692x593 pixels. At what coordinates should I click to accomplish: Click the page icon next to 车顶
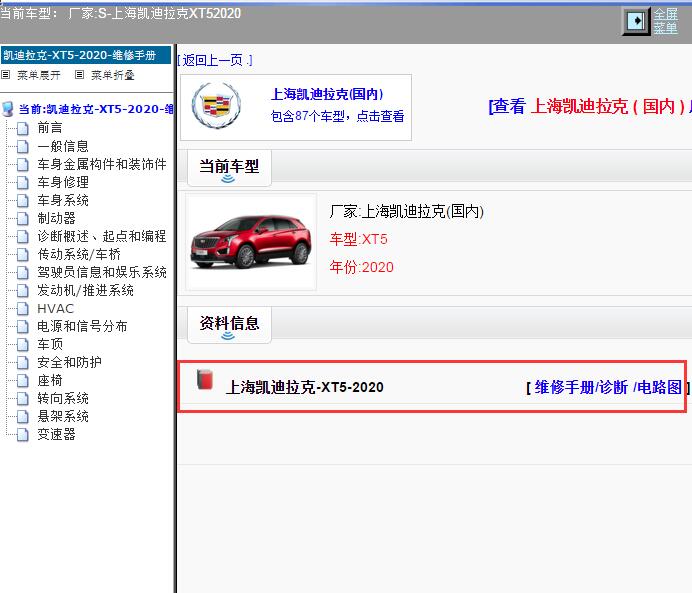[23, 345]
